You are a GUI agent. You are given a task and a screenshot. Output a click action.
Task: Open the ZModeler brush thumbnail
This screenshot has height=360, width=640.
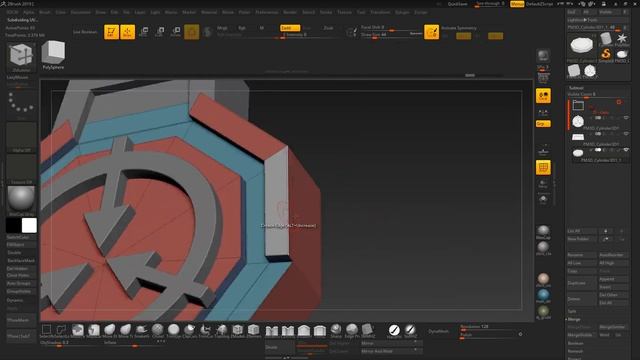pos(21,57)
